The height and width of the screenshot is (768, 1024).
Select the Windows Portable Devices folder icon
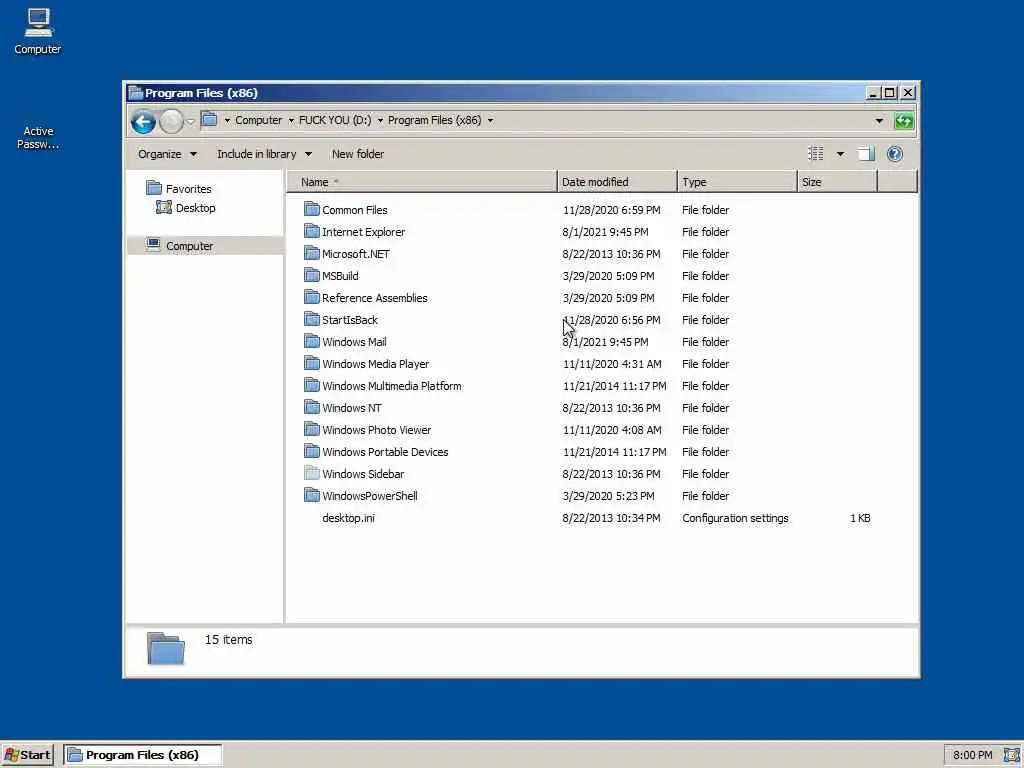312,451
